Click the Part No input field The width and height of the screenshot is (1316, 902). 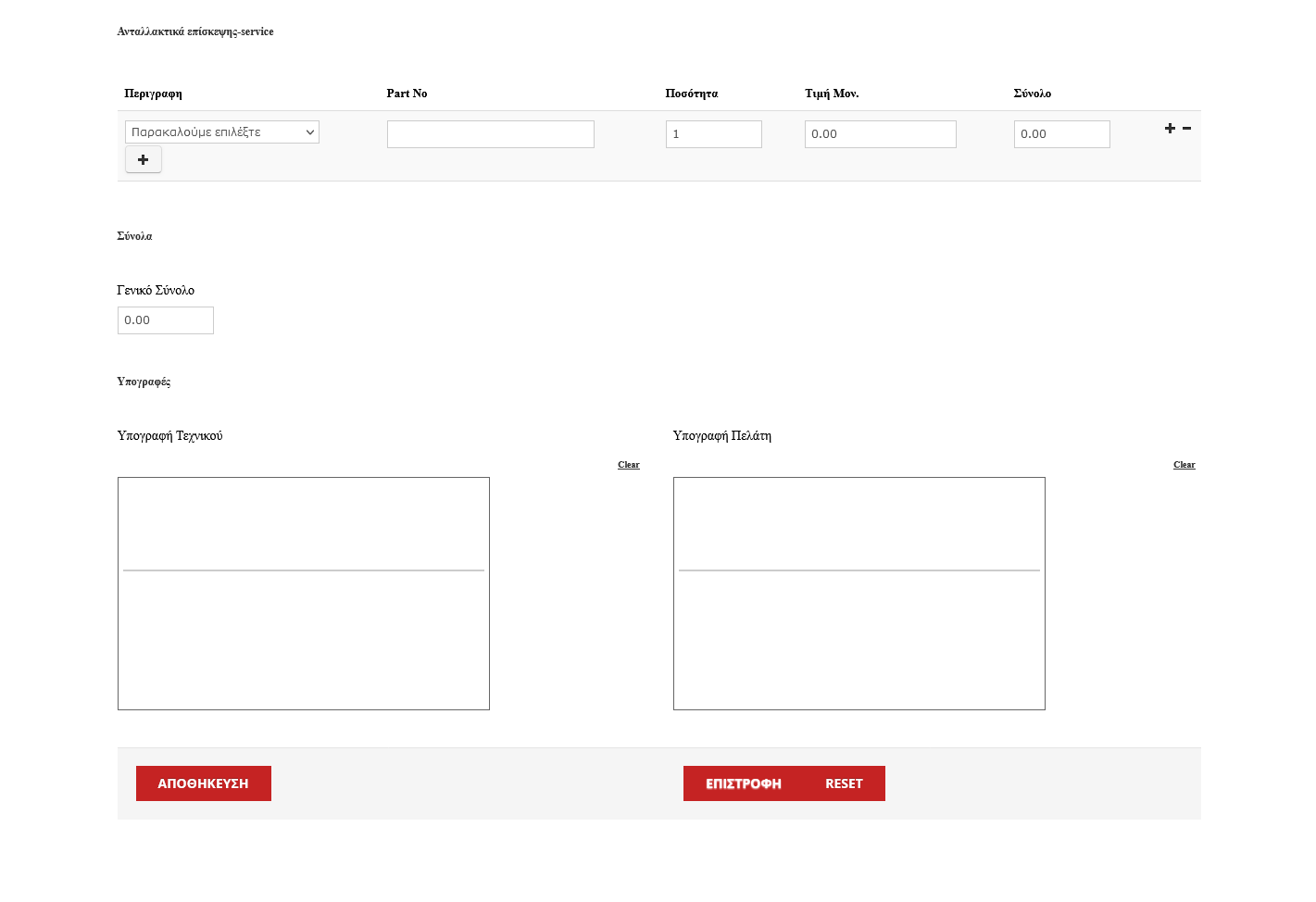point(490,134)
